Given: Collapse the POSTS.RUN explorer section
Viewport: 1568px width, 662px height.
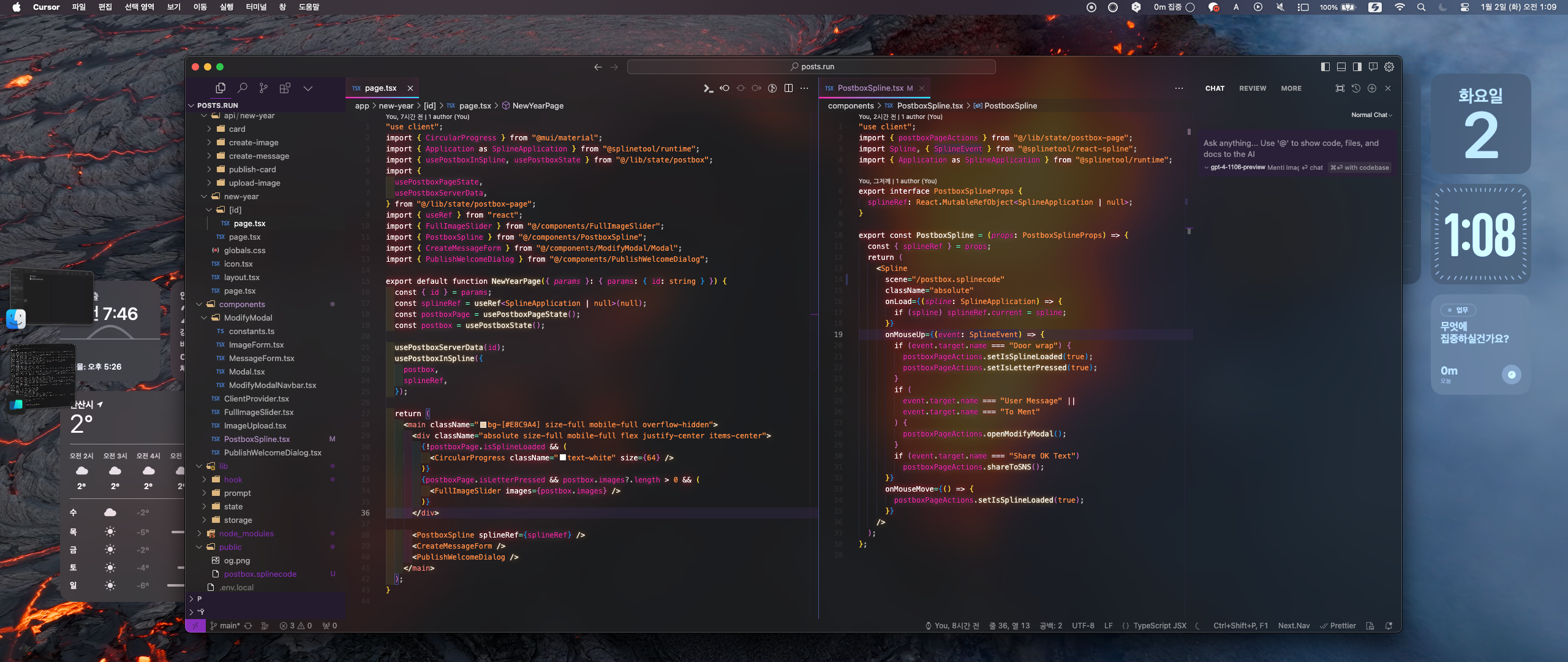Looking at the screenshot, I should 217,105.
